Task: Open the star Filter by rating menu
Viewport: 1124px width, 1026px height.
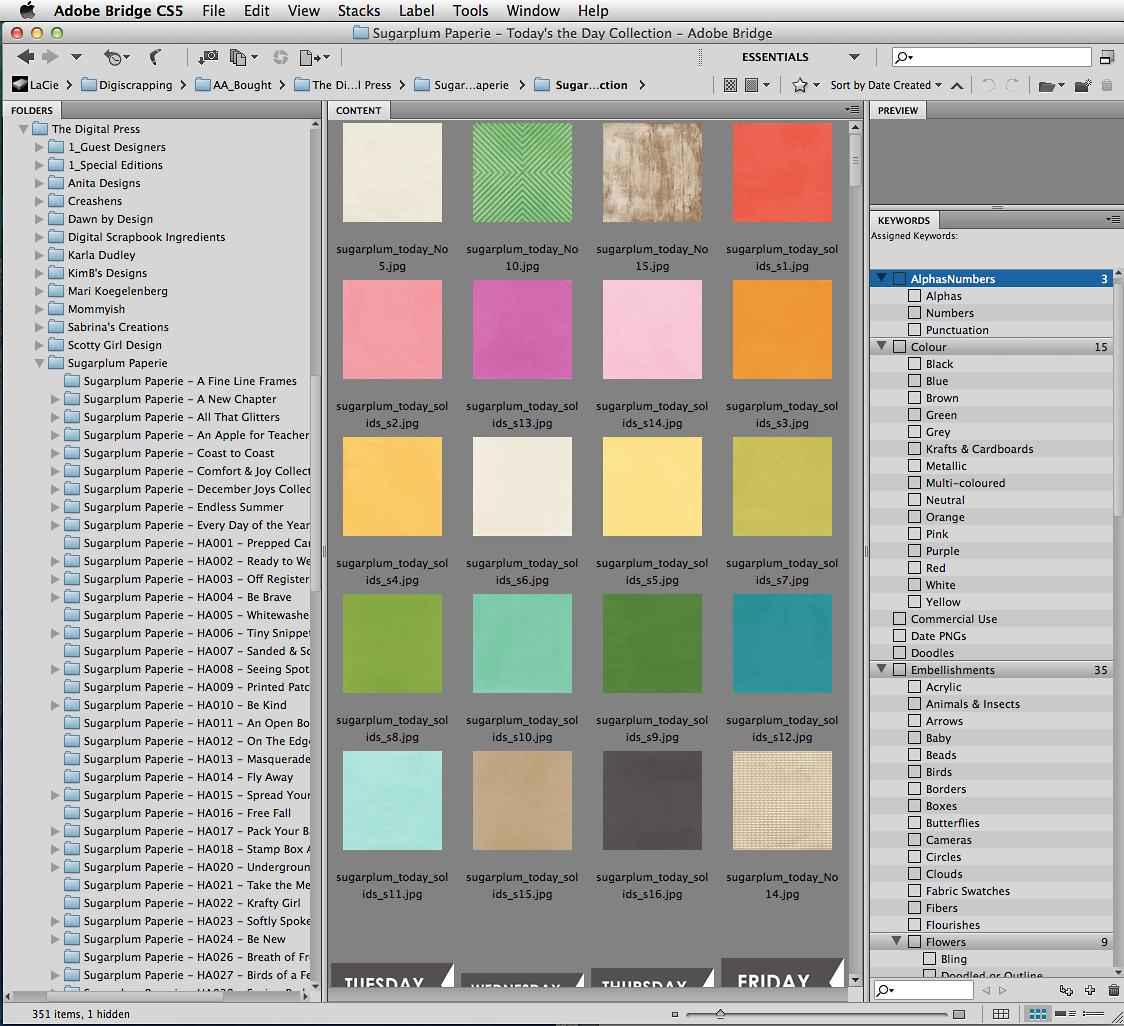Action: [806, 85]
